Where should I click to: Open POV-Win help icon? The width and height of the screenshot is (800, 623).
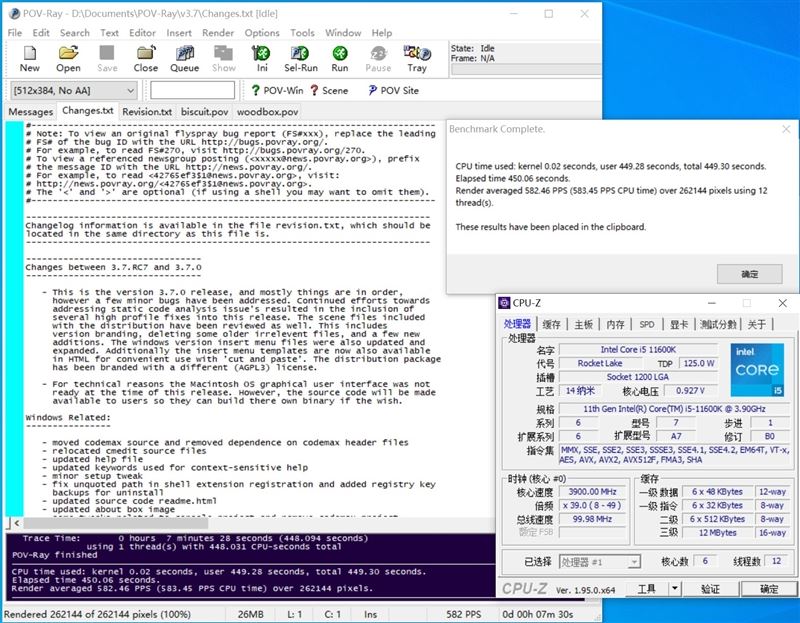point(256,91)
